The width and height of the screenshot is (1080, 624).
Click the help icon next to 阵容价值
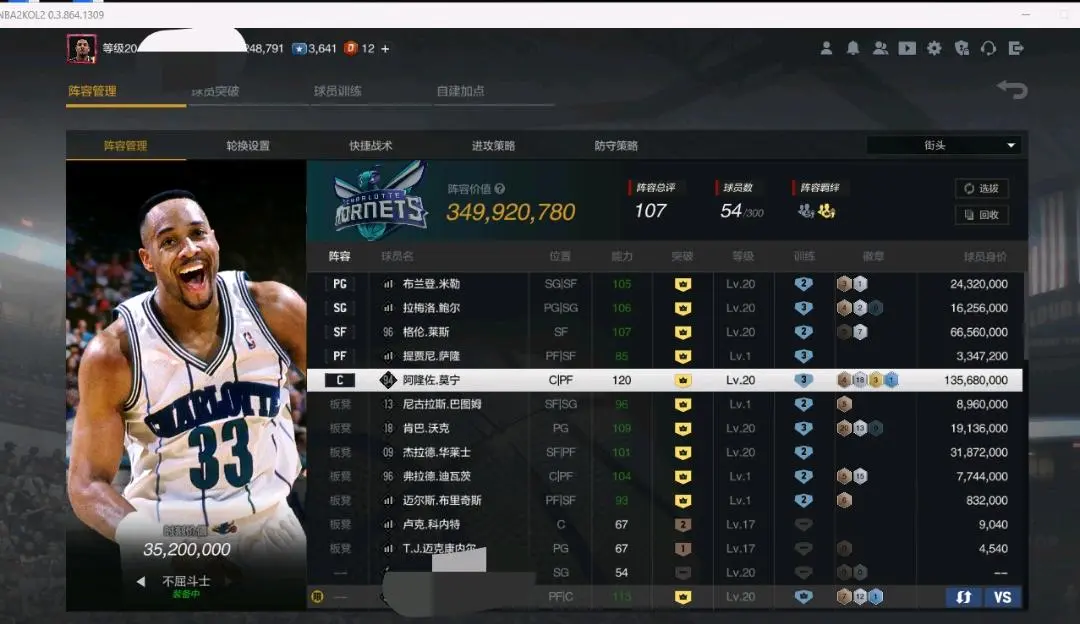point(500,188)
